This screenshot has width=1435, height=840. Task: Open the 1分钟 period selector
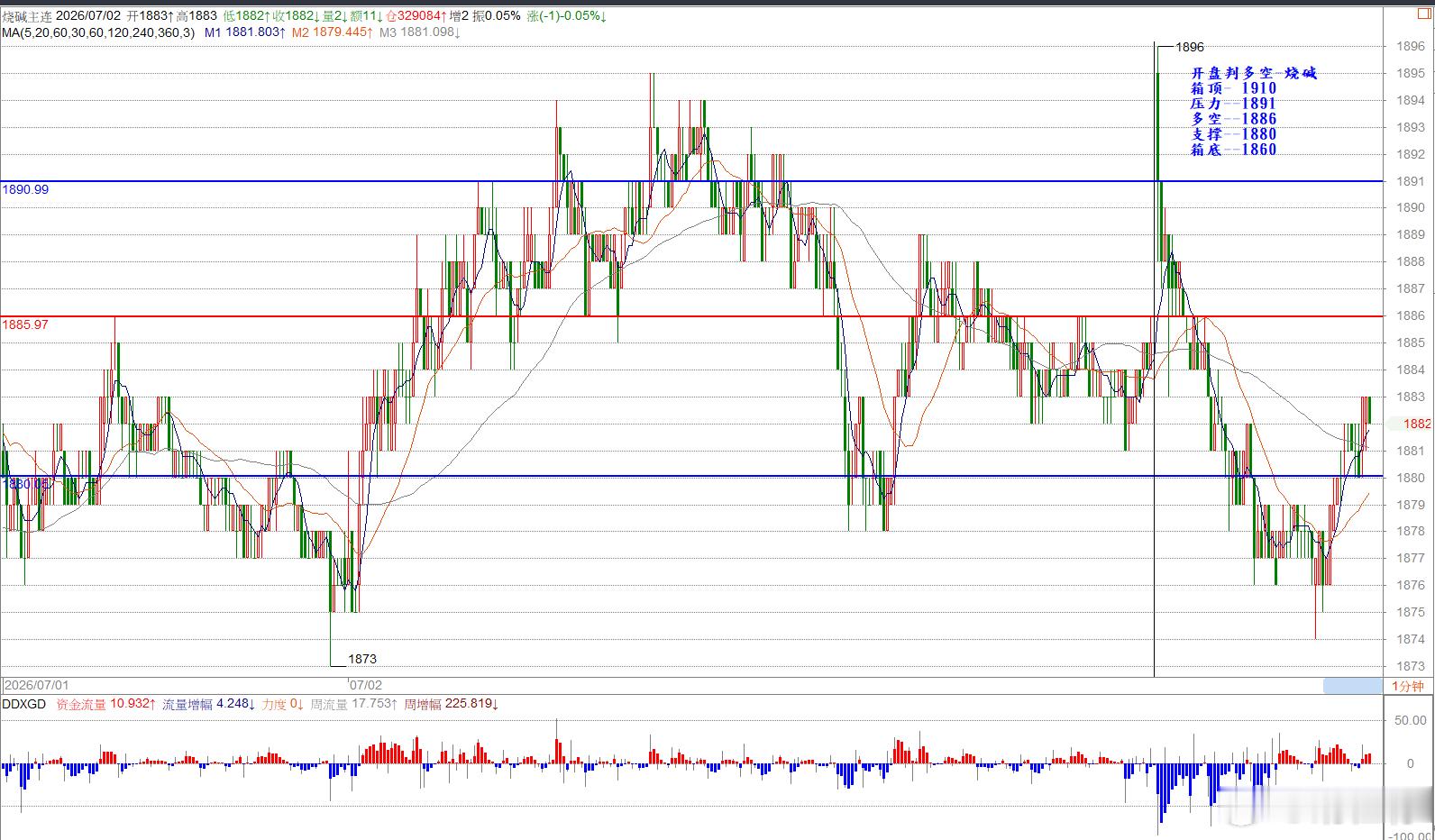1408,687
